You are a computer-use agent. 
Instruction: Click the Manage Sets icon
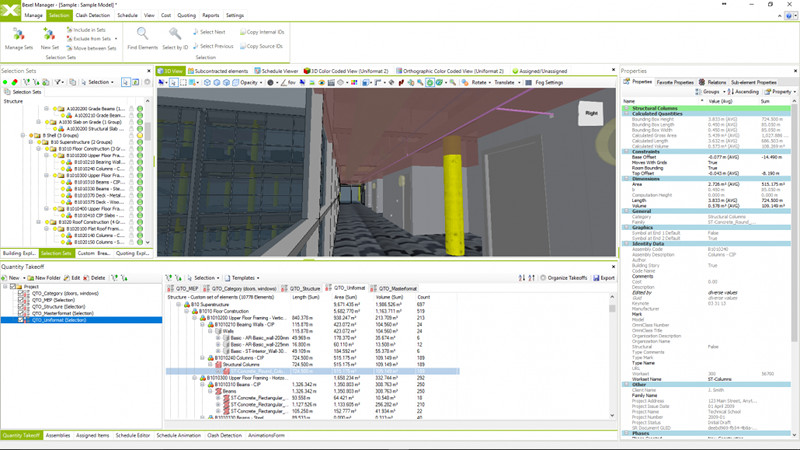[x=18, y=34]
